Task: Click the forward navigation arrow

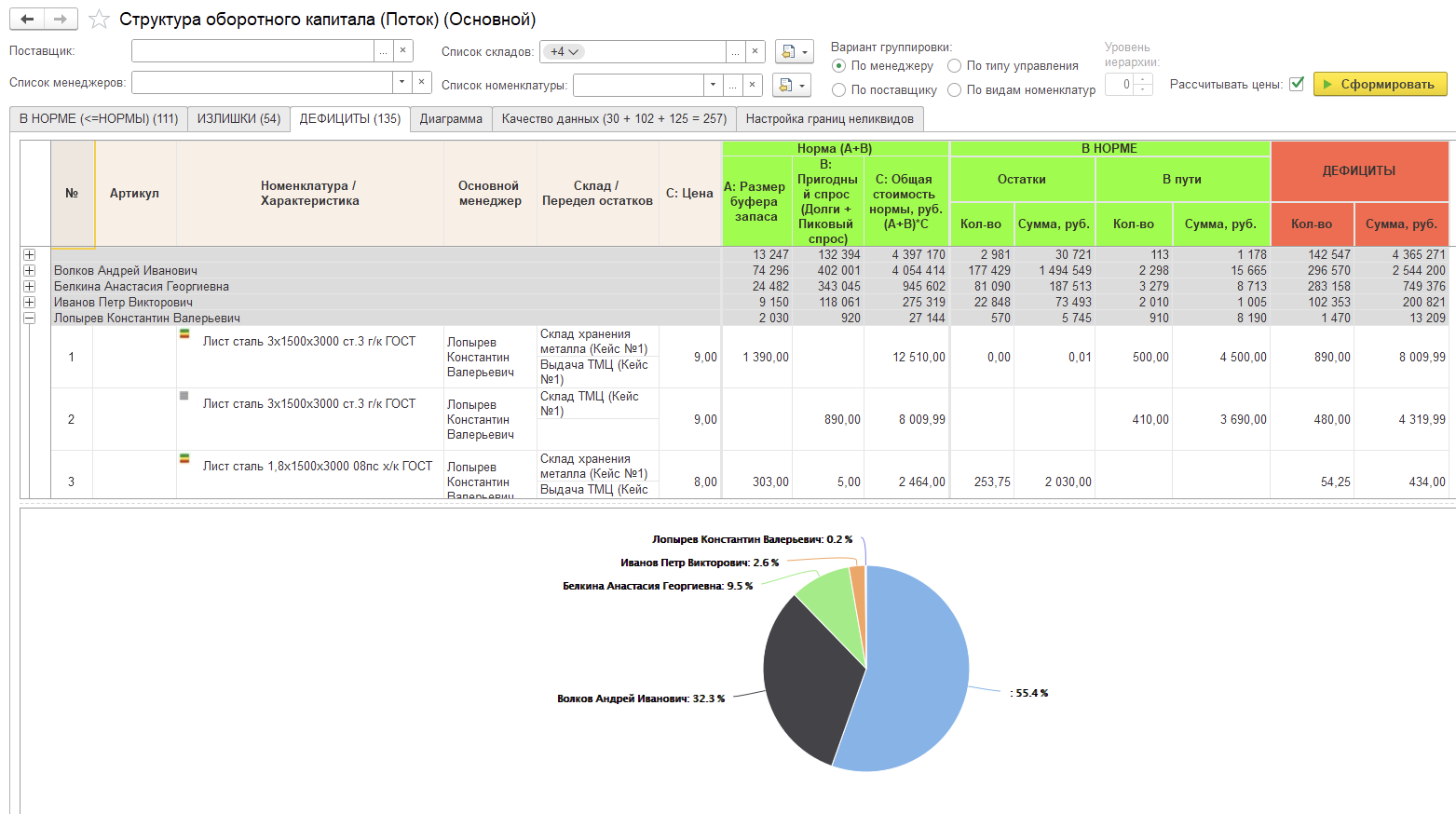Action: [61, 19]
